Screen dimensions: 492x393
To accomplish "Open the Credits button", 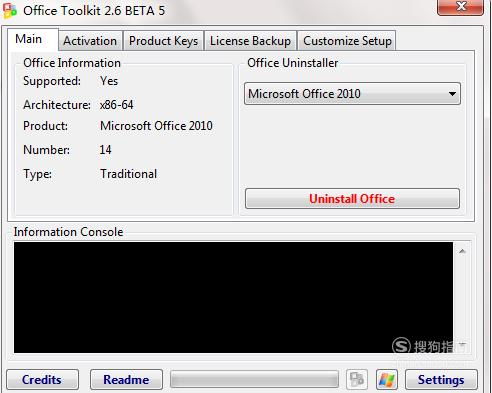I will [42, 380].
